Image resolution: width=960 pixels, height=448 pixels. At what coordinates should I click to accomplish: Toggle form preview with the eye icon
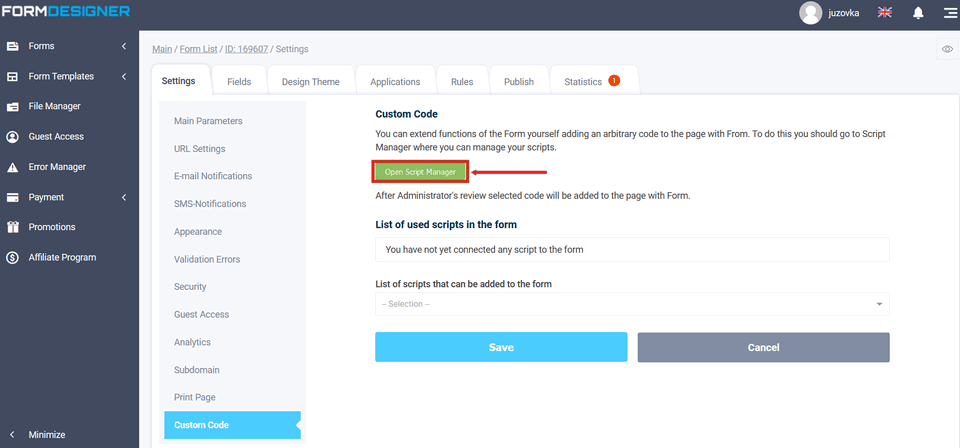tap(947, 49)
